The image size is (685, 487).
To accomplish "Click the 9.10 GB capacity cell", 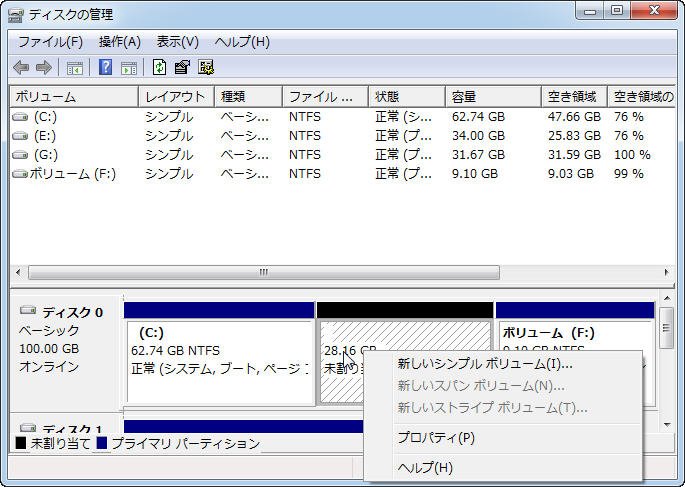I will tap(475, 174).
